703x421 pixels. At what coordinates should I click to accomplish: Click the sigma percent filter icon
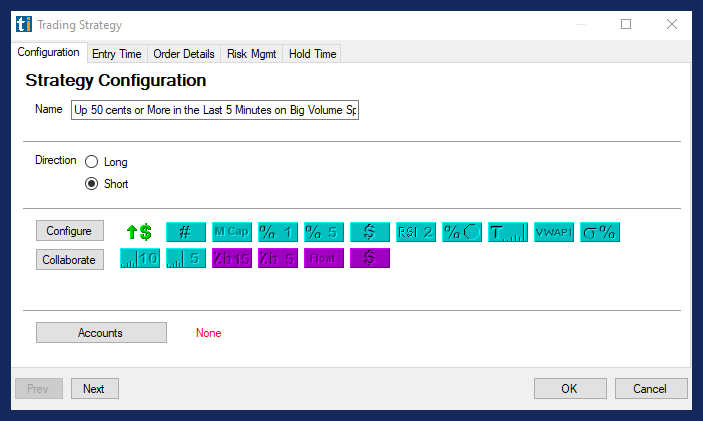600,232
